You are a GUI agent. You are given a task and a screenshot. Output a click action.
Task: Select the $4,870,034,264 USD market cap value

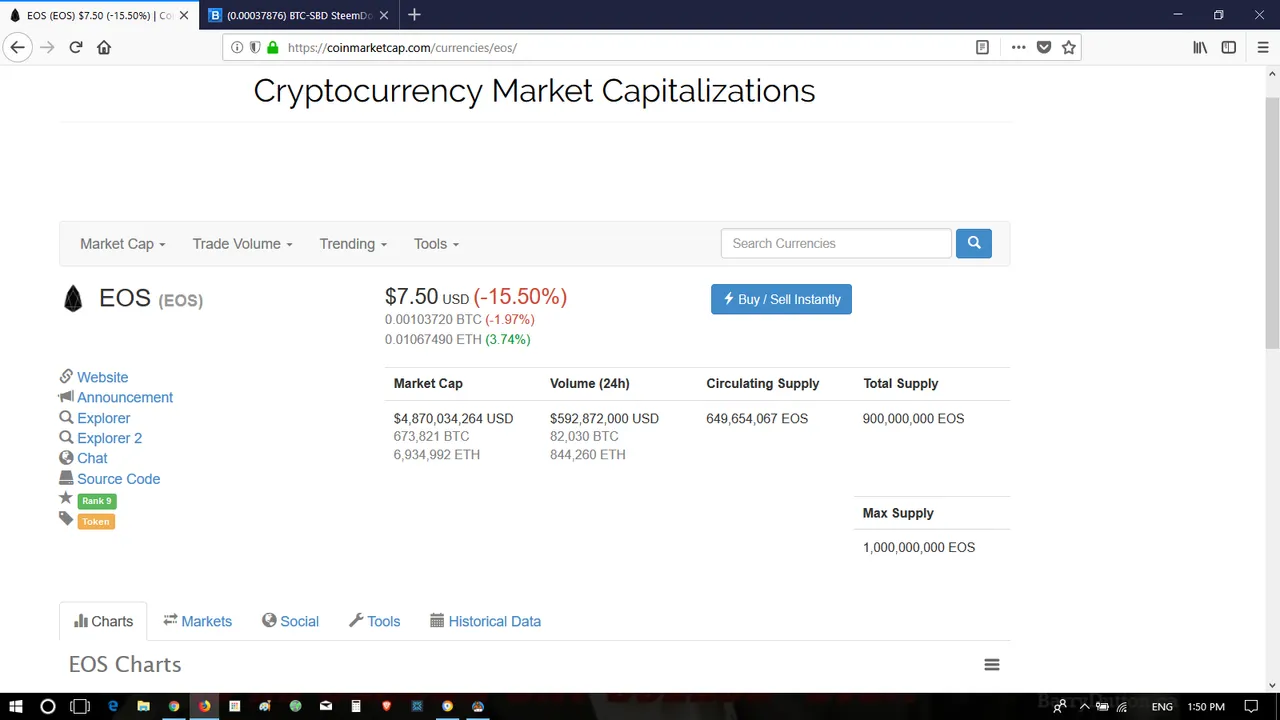tap(453, 418)
